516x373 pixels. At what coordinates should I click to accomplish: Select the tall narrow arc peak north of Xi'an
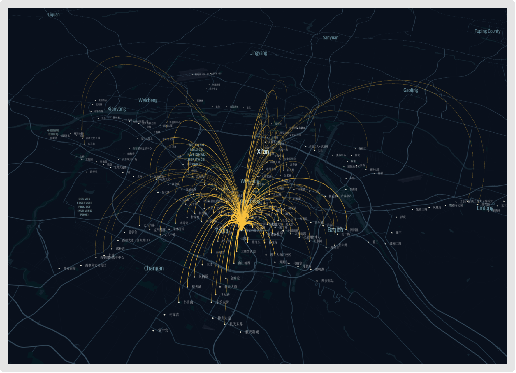click(x=273, y=91)
